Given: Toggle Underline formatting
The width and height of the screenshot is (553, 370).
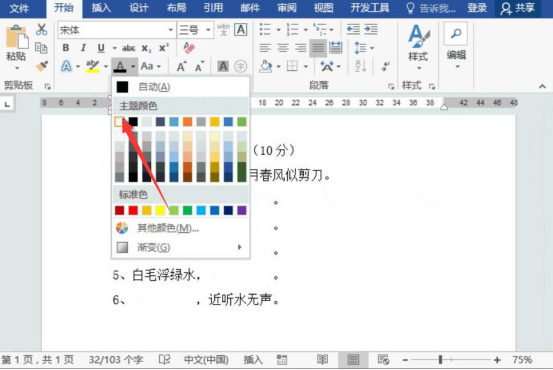Looking at the screenshot, I should pos(101,48).
